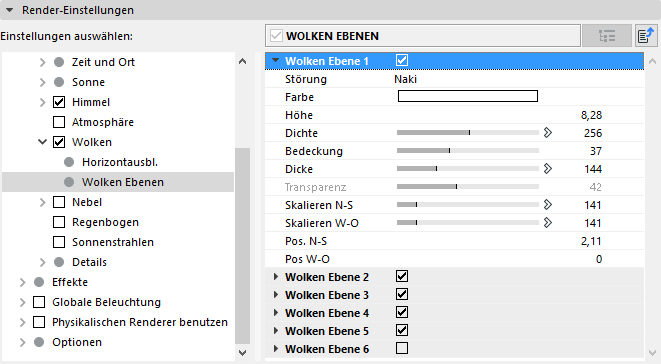Click the settings tree scroll down arrow

click(242, 353)
